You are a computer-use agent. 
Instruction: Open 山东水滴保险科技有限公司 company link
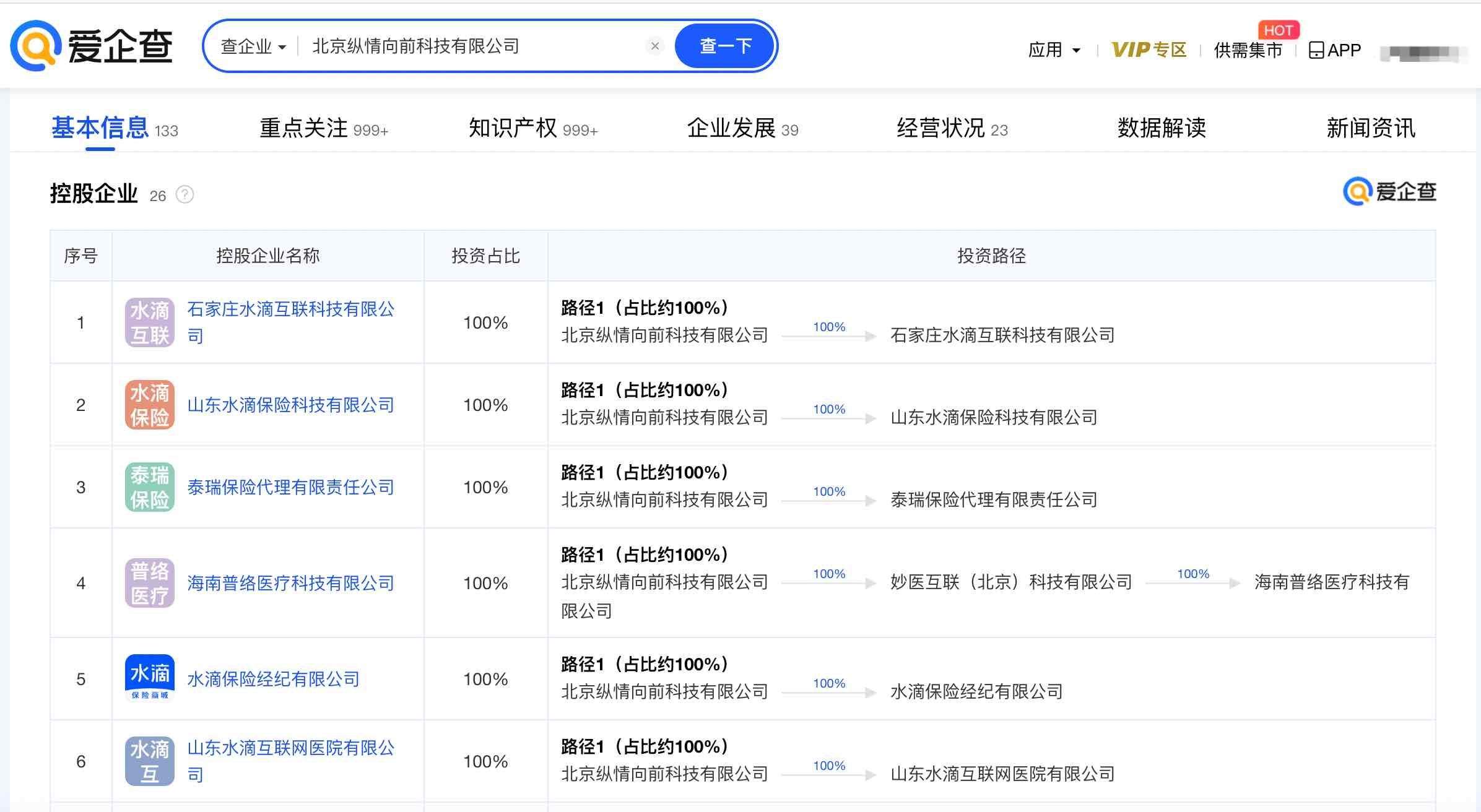click(291, 405)
